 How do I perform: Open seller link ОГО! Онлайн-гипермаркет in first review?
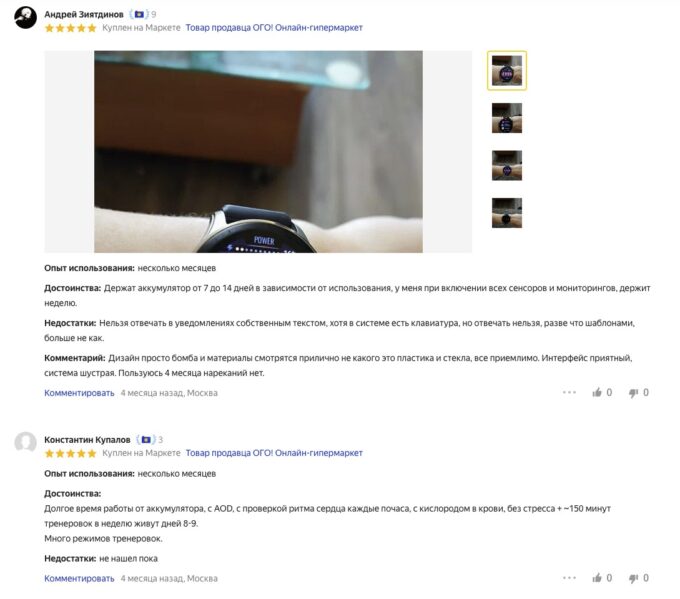(274, 28)
